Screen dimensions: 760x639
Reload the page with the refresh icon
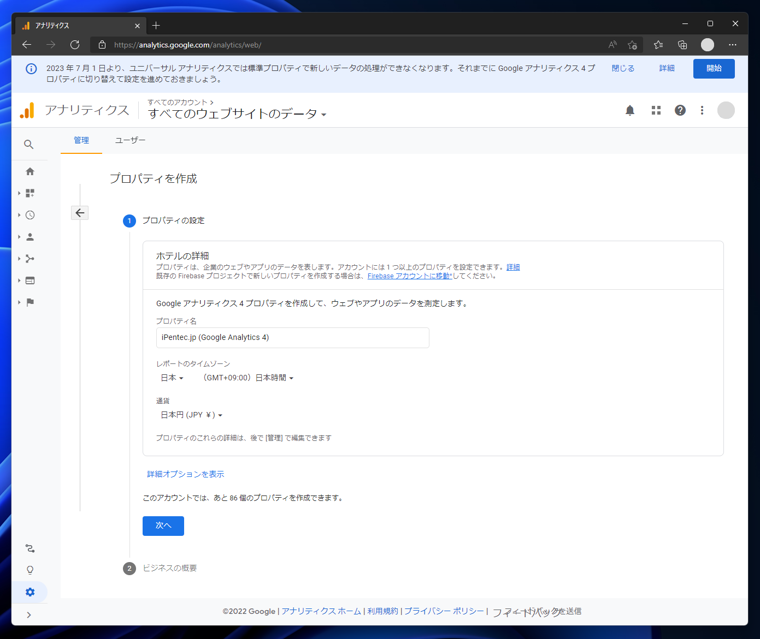point(75,45)
